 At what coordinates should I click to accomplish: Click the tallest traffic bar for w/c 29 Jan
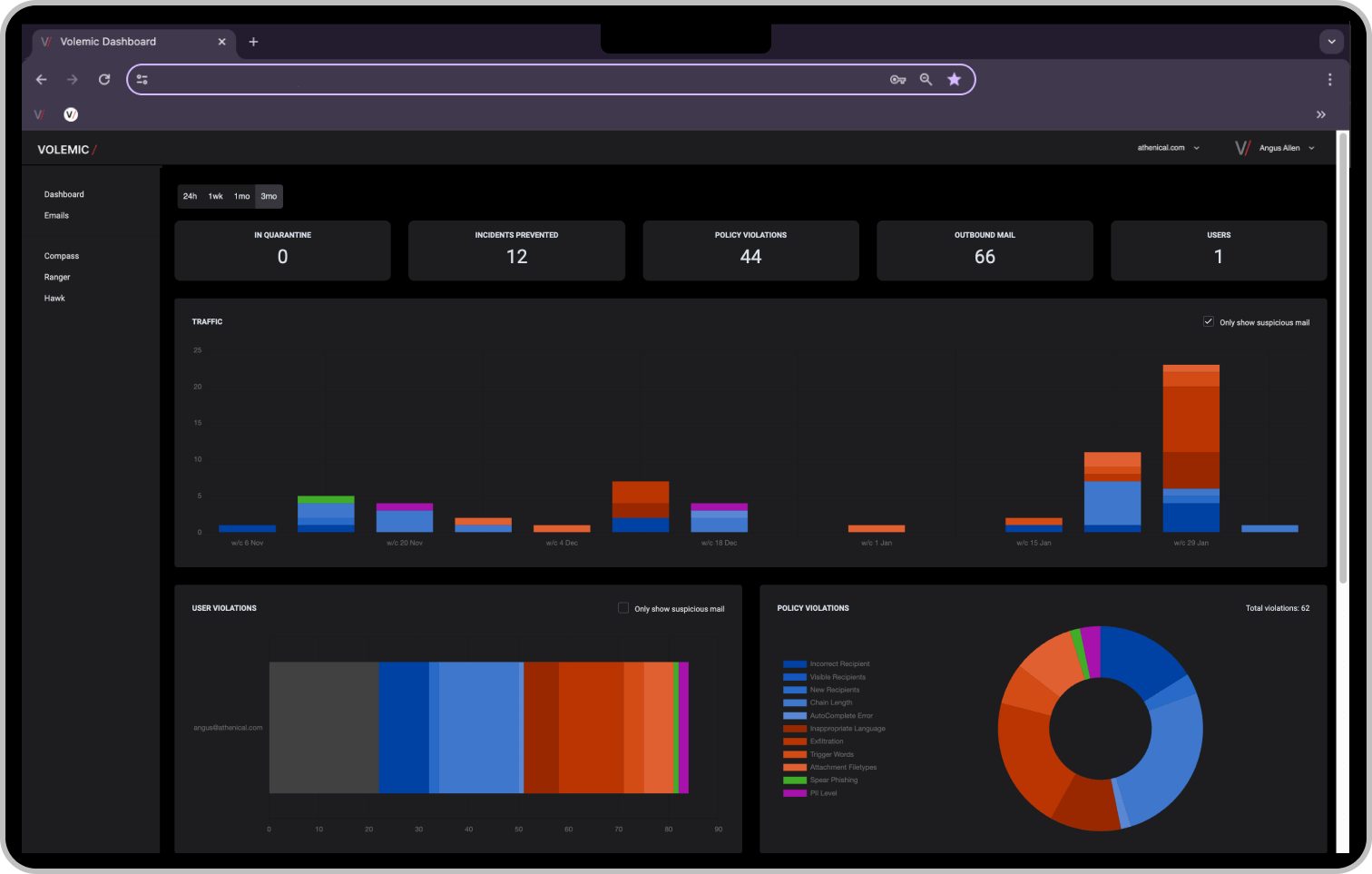[1191, 448]
